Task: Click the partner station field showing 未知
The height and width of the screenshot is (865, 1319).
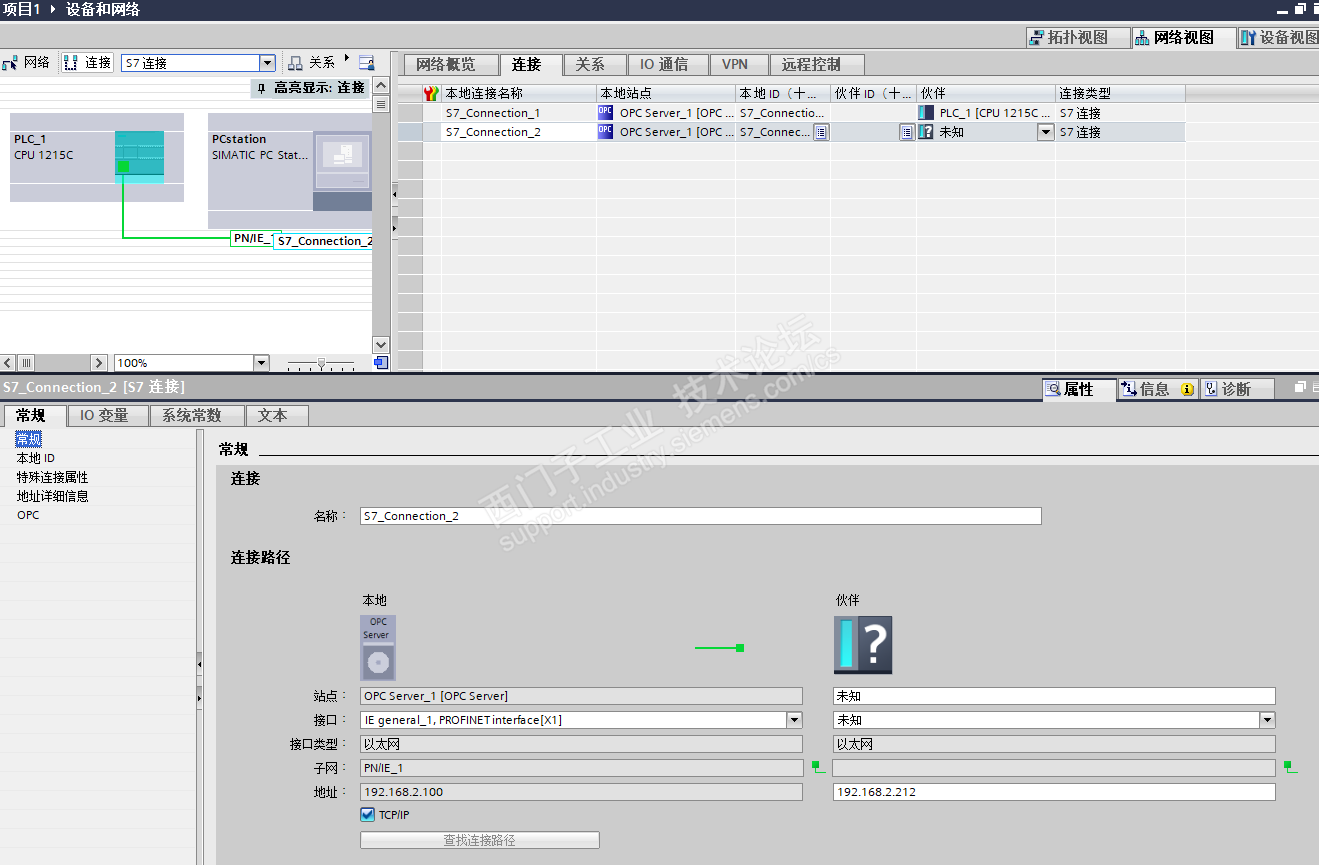Action: [1054, 696]
